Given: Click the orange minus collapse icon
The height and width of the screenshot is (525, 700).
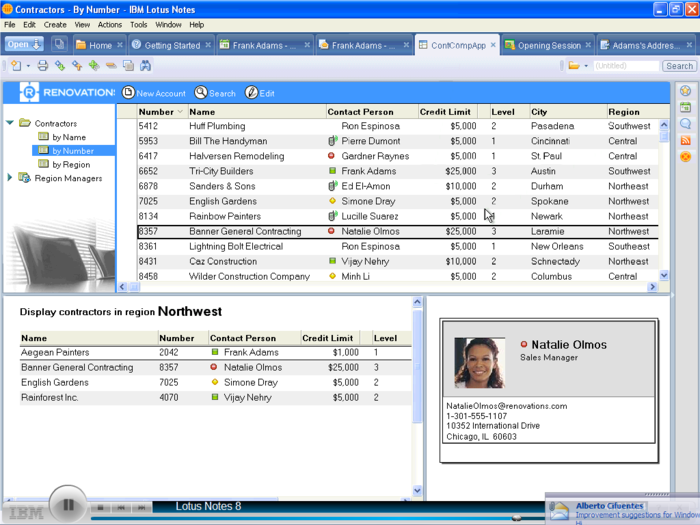Looking at the screenshot, I should pos(111,66).
